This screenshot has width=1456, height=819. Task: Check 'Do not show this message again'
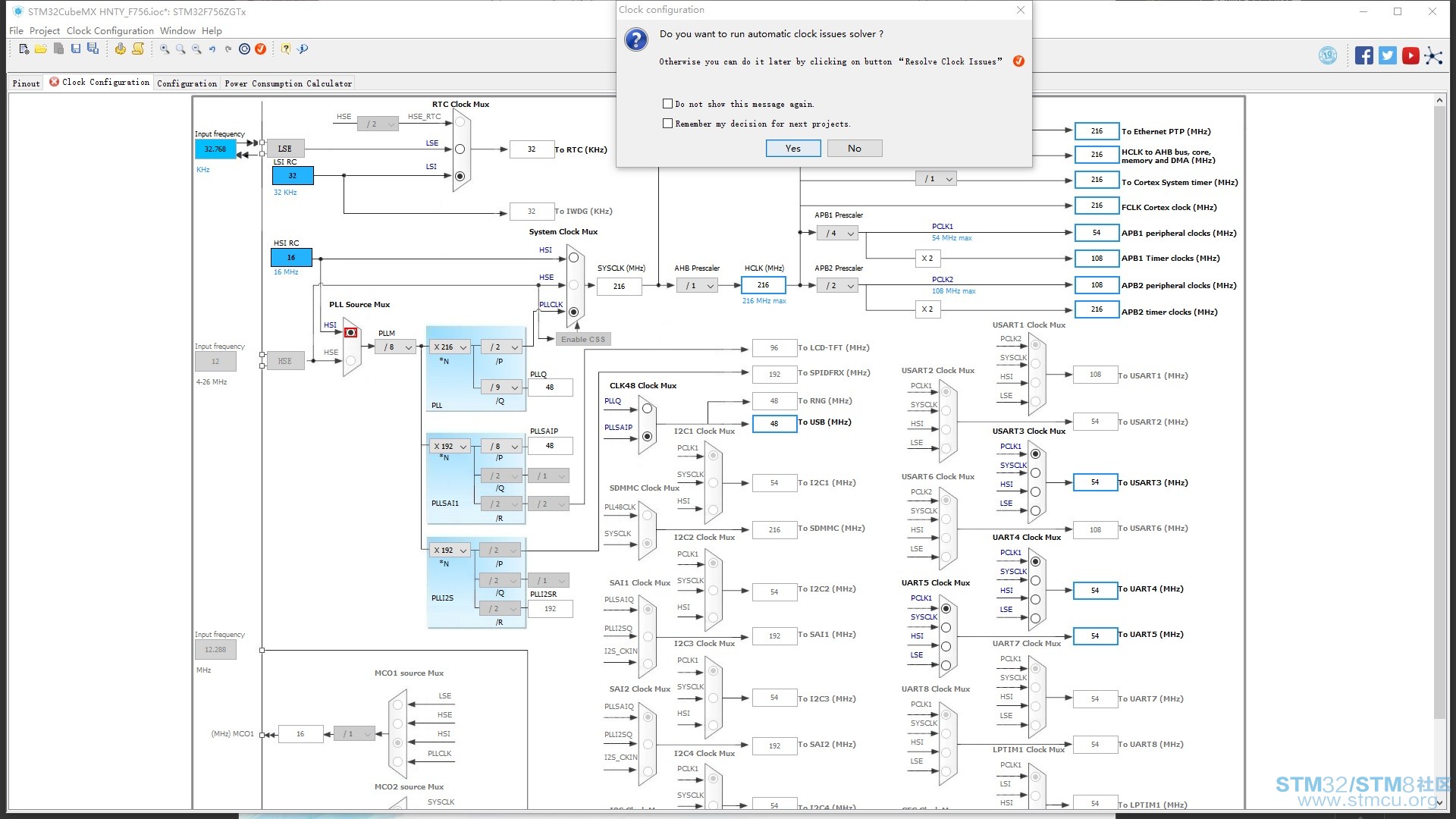coord(667,104)
